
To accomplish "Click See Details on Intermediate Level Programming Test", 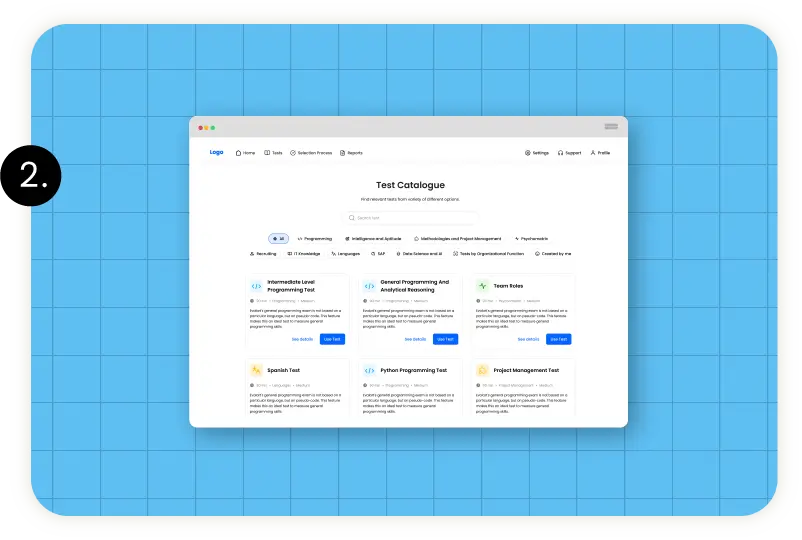I will [302, 339].
